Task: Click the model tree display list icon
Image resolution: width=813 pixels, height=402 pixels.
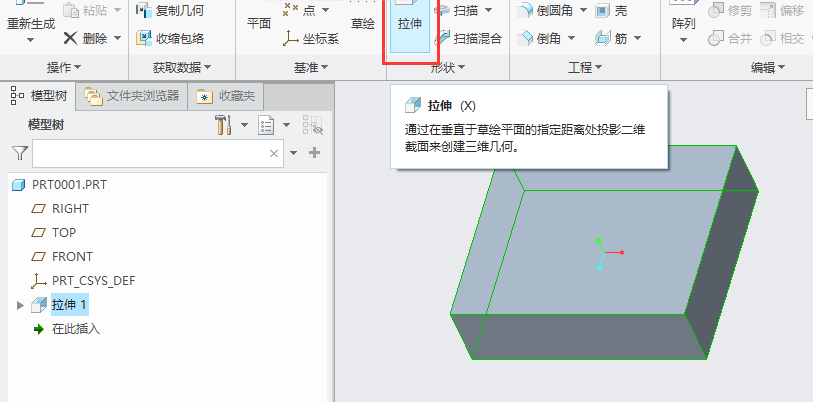Action: (x=266, y=125)
